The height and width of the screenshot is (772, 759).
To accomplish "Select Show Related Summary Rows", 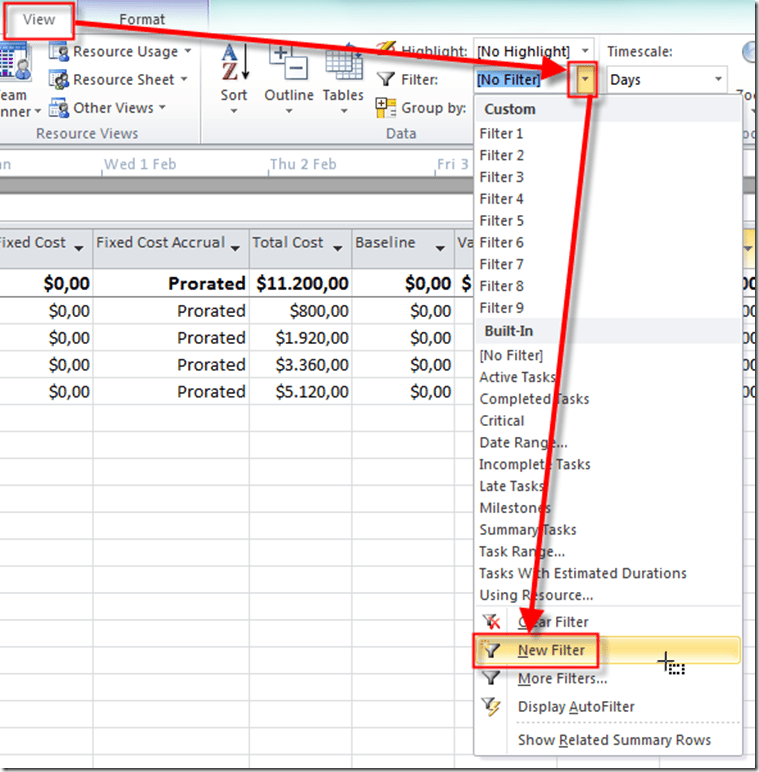I will (x=614, y=740).
